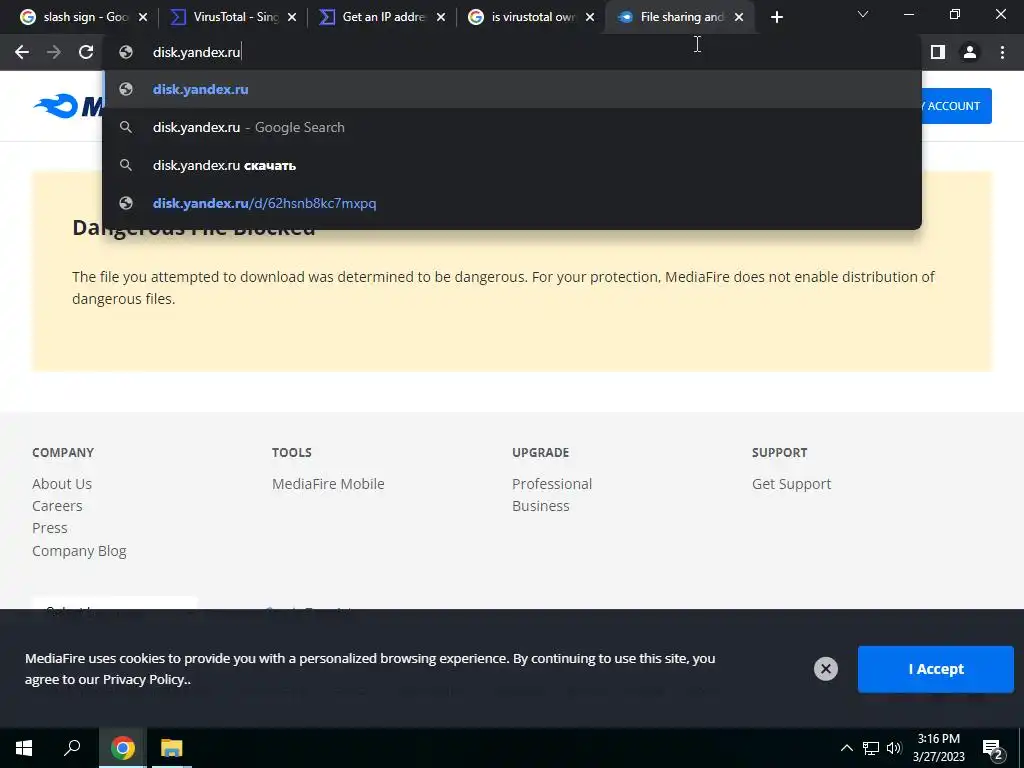The width and height of the screenshot is (1024, 768).
Task: Open the Chrome profile avatar icon
Action: (970, 52)
